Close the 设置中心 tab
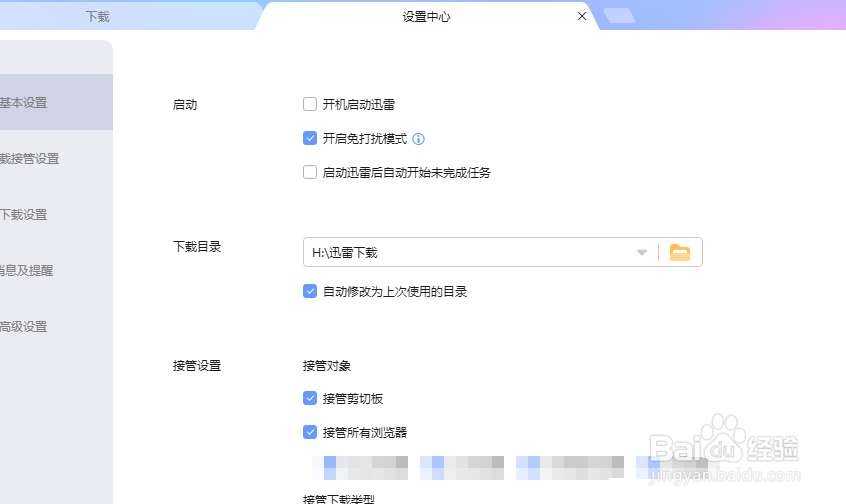Image resolution: width=846 pixels, height=504 pixels. [x=582, y=16]
